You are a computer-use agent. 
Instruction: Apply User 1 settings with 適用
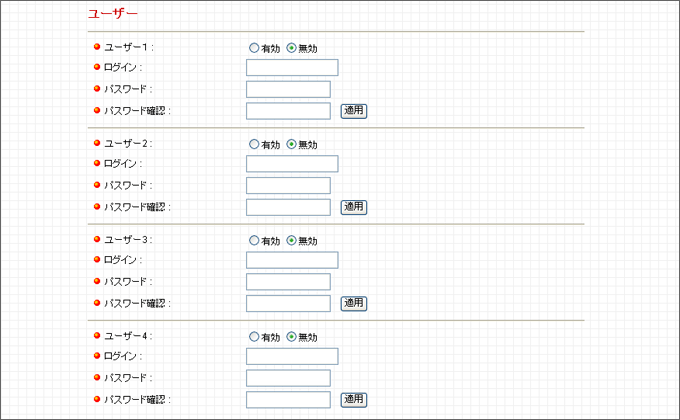354,111
